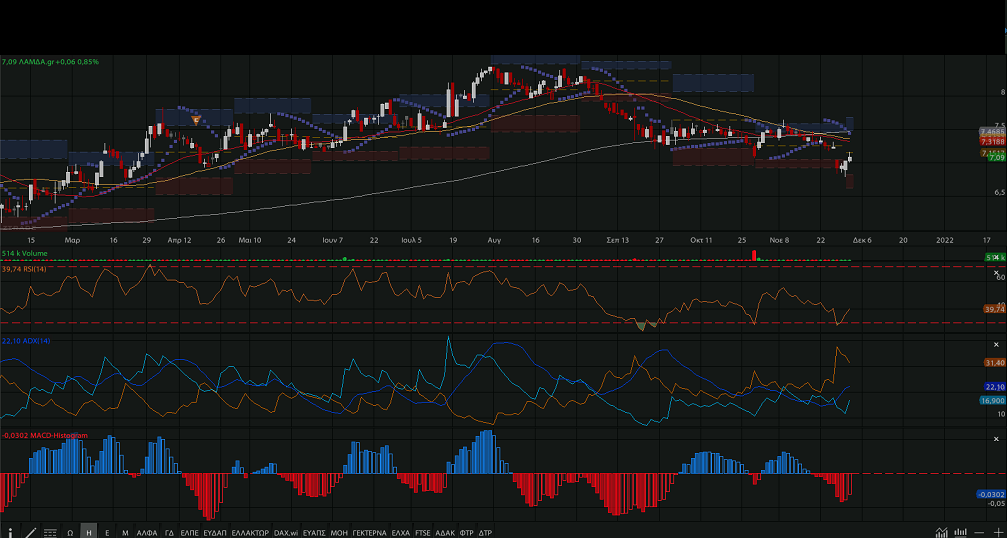The height and width of the screenshot is (538, 1007).
Task: Open the ΓΔ index shortcut
Action: 170,533
